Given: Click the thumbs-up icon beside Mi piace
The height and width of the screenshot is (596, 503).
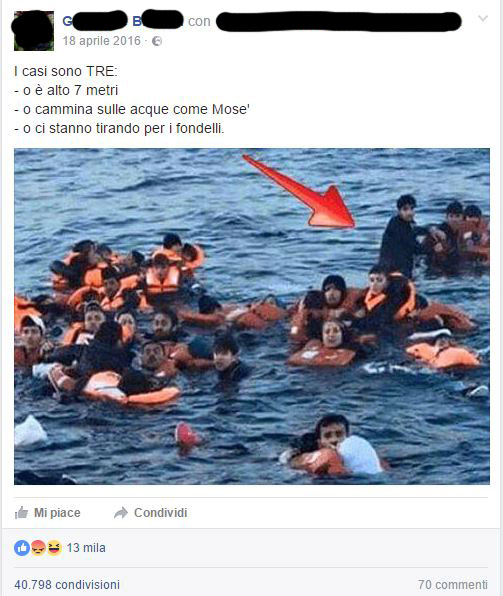Looking at the screenshot, I should click(21, 513).
